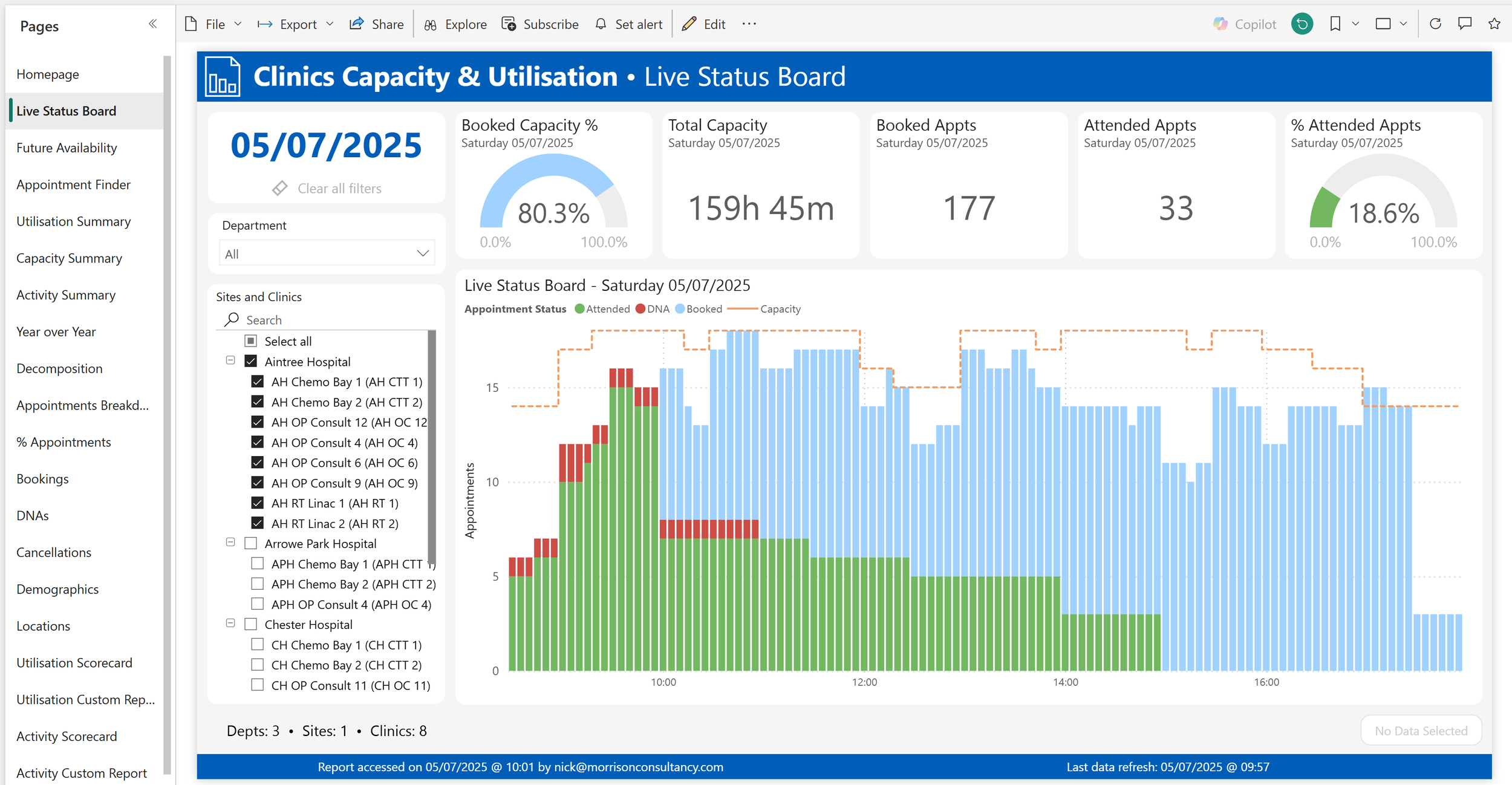Add the report to favorites with the star icon
The image size is (1512, 785).
1494,24
